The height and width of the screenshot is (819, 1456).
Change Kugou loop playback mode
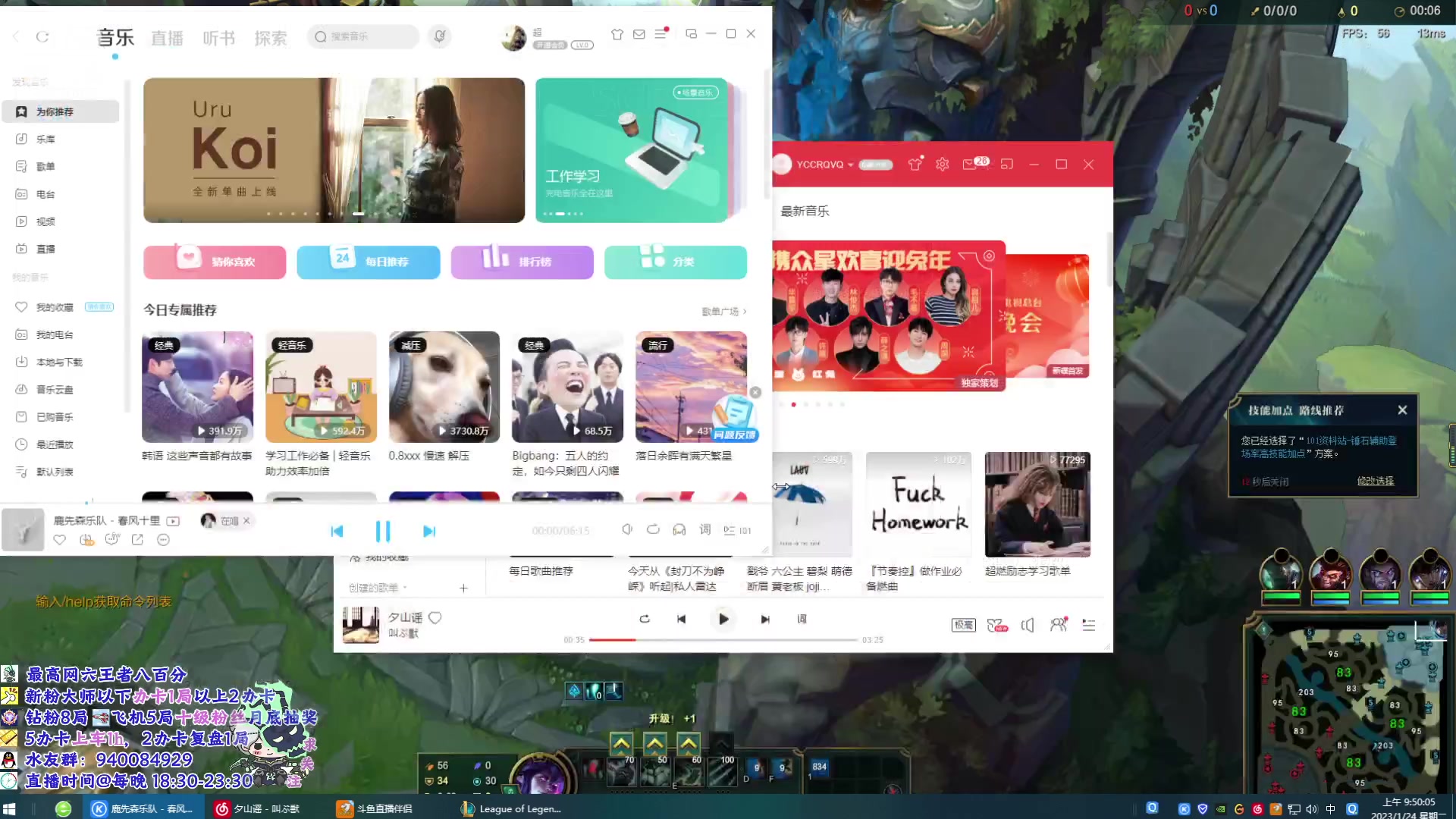click(x=653, y=529)
